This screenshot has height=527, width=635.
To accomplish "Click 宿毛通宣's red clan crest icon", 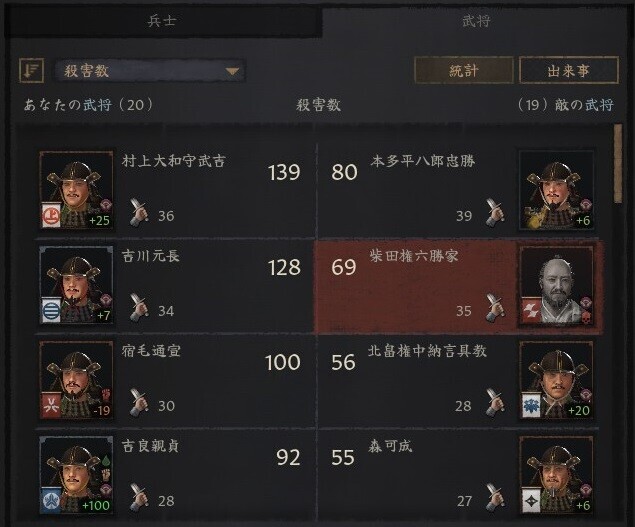I will point(51,405).
